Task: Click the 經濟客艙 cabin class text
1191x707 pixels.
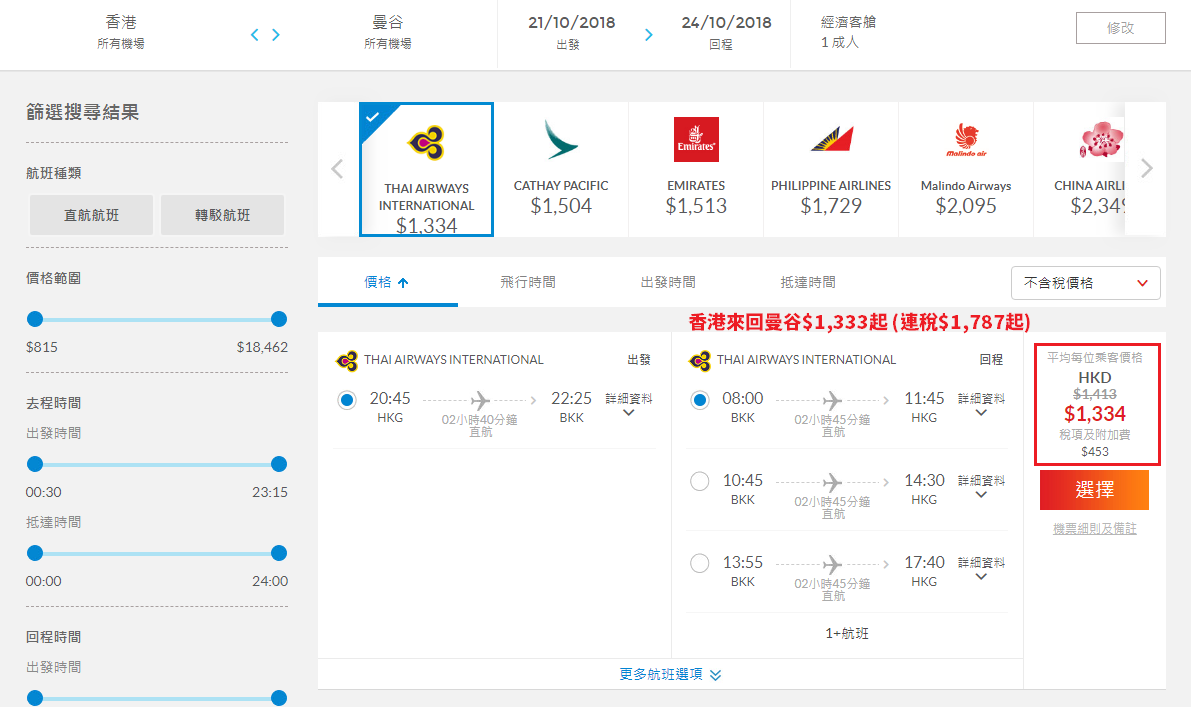Action: point(848,22)
